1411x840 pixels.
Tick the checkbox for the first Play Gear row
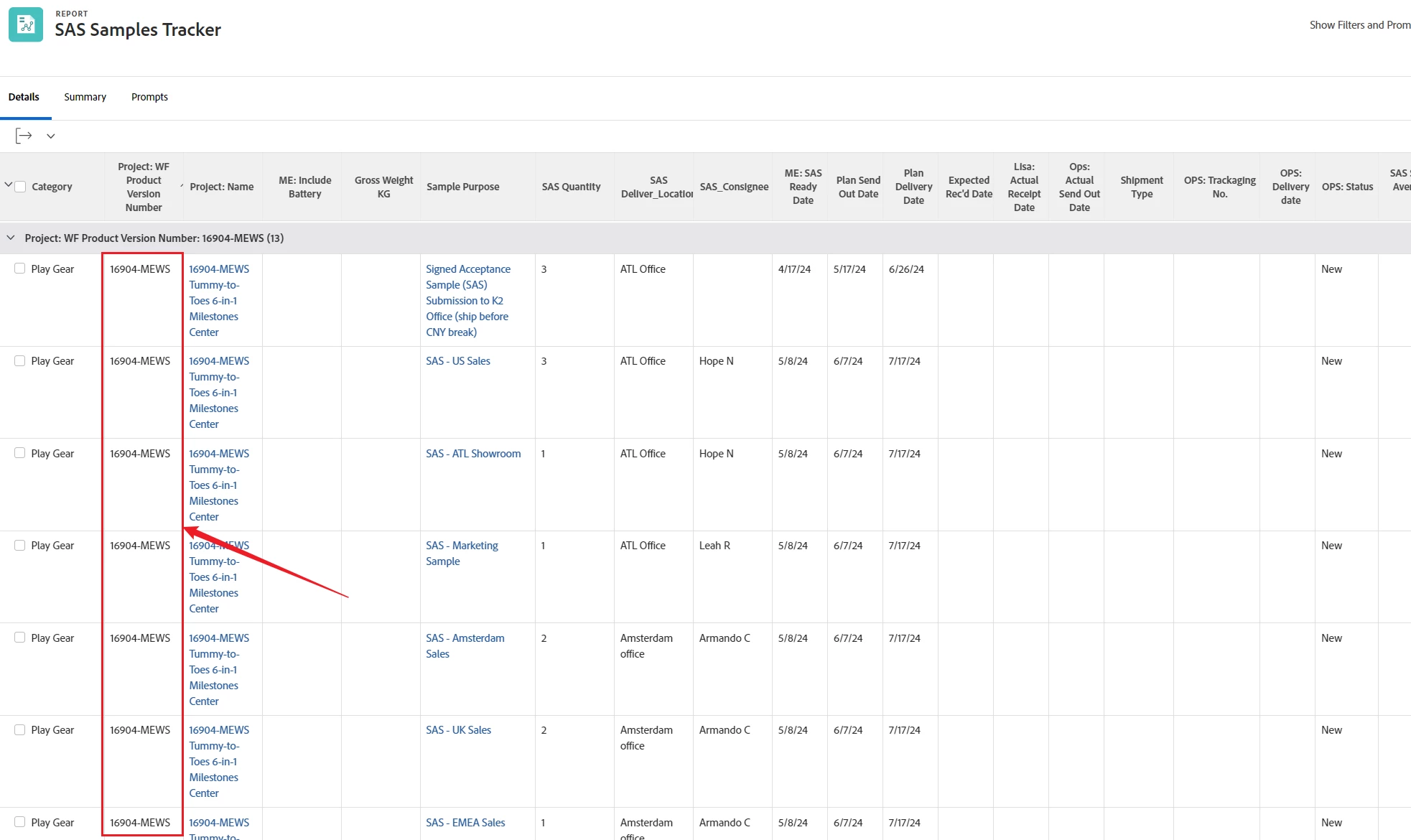20,269
